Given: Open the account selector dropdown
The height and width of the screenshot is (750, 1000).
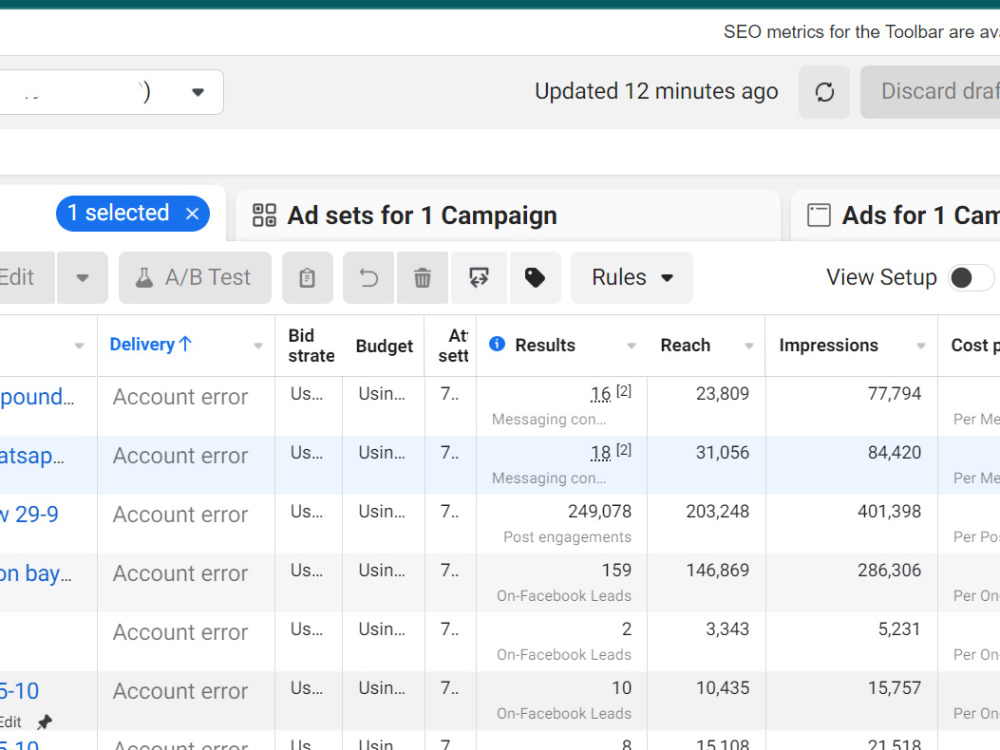Looking at the screenshot, I should pyautogui.click(x=198, y=92).
